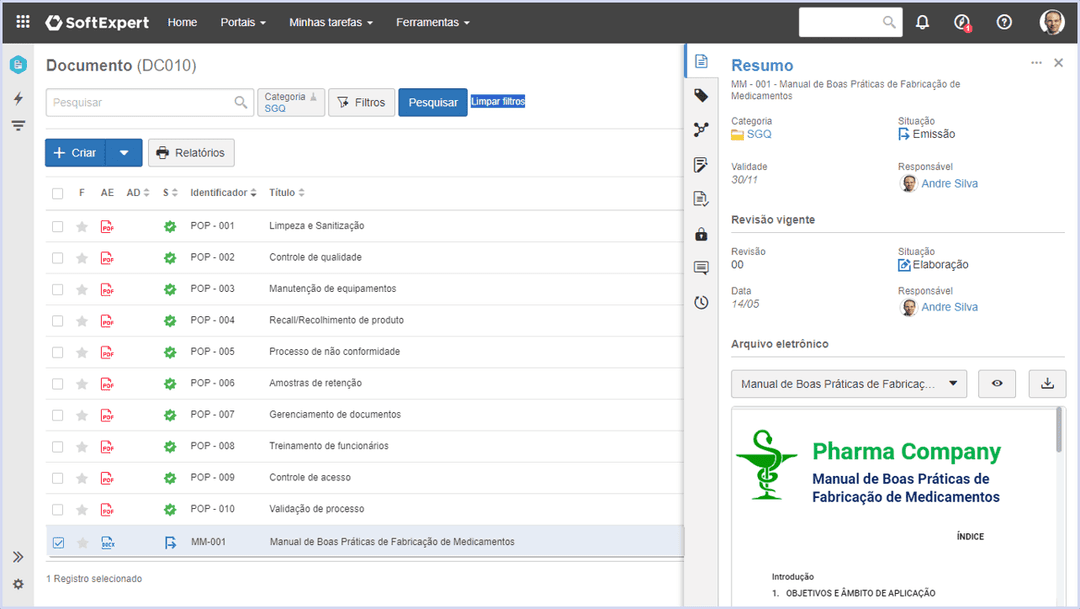The image size is (1080, 609).
Task: Open notifications bell
Action: click(x=922, y=23)
